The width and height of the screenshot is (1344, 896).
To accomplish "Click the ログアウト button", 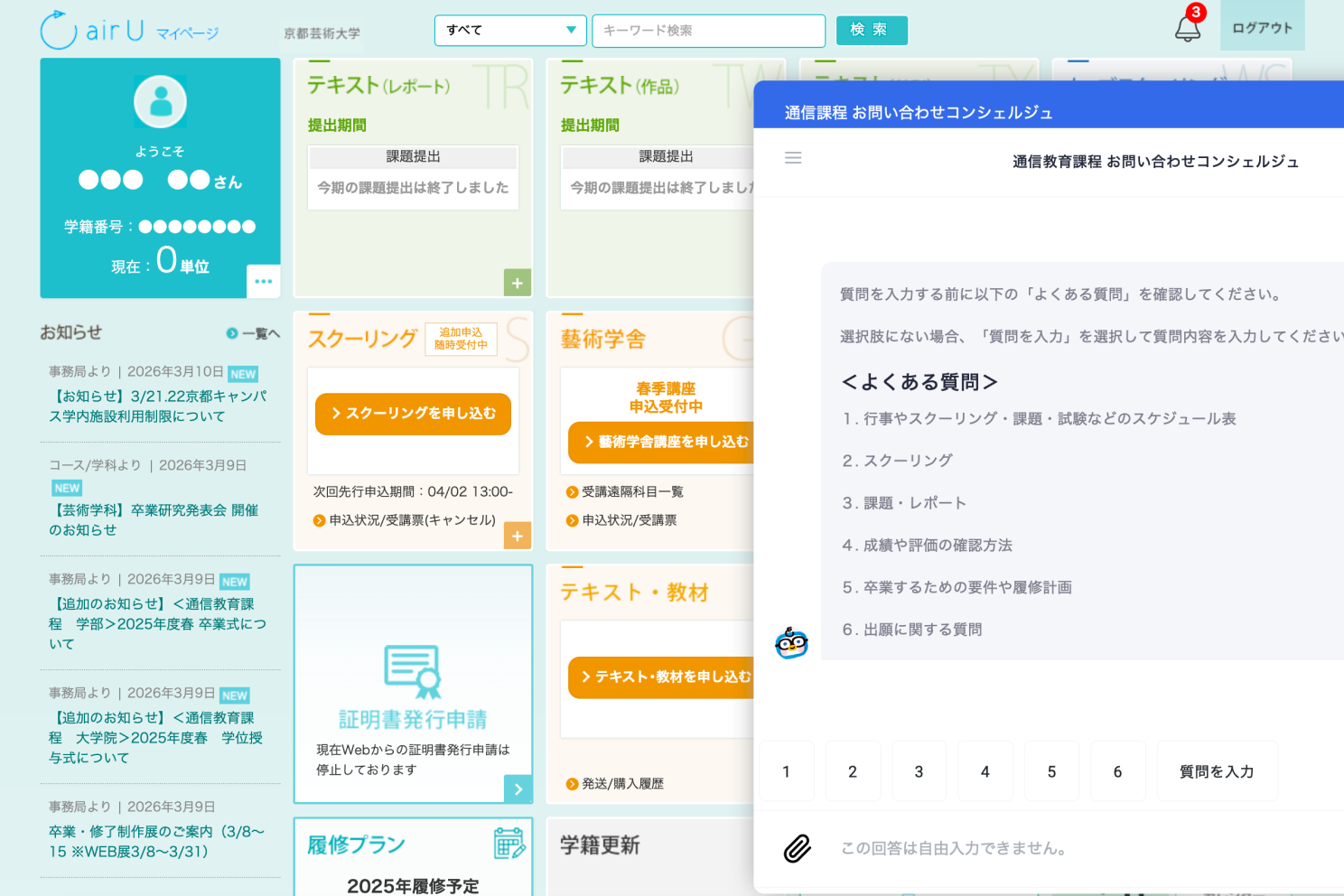I will 1263,27.
